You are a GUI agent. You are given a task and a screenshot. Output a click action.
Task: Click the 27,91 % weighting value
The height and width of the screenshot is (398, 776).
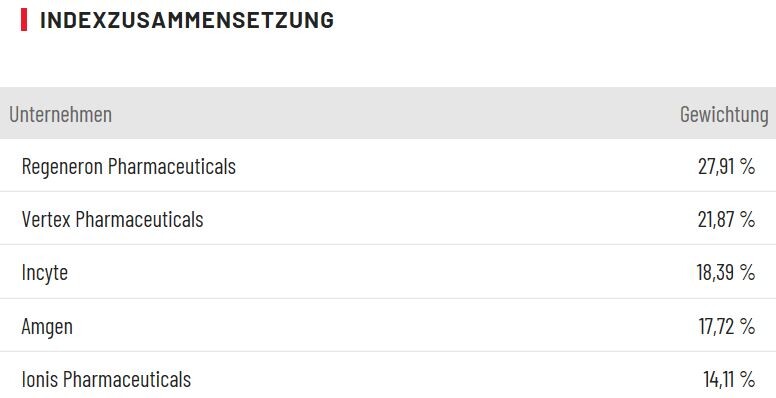point(726,166)
